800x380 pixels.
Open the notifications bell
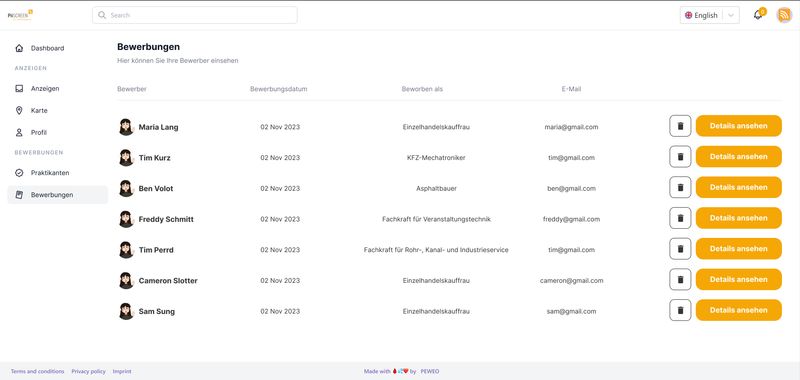[758, 15]
